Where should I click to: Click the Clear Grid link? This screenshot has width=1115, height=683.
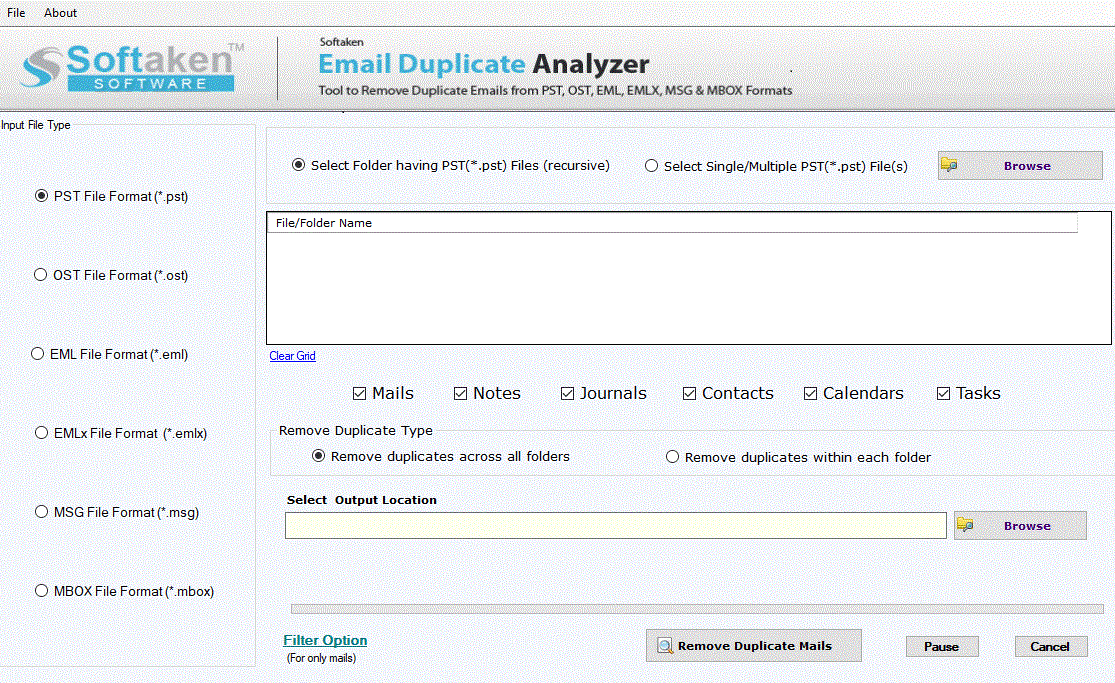[x=292, y=356]
